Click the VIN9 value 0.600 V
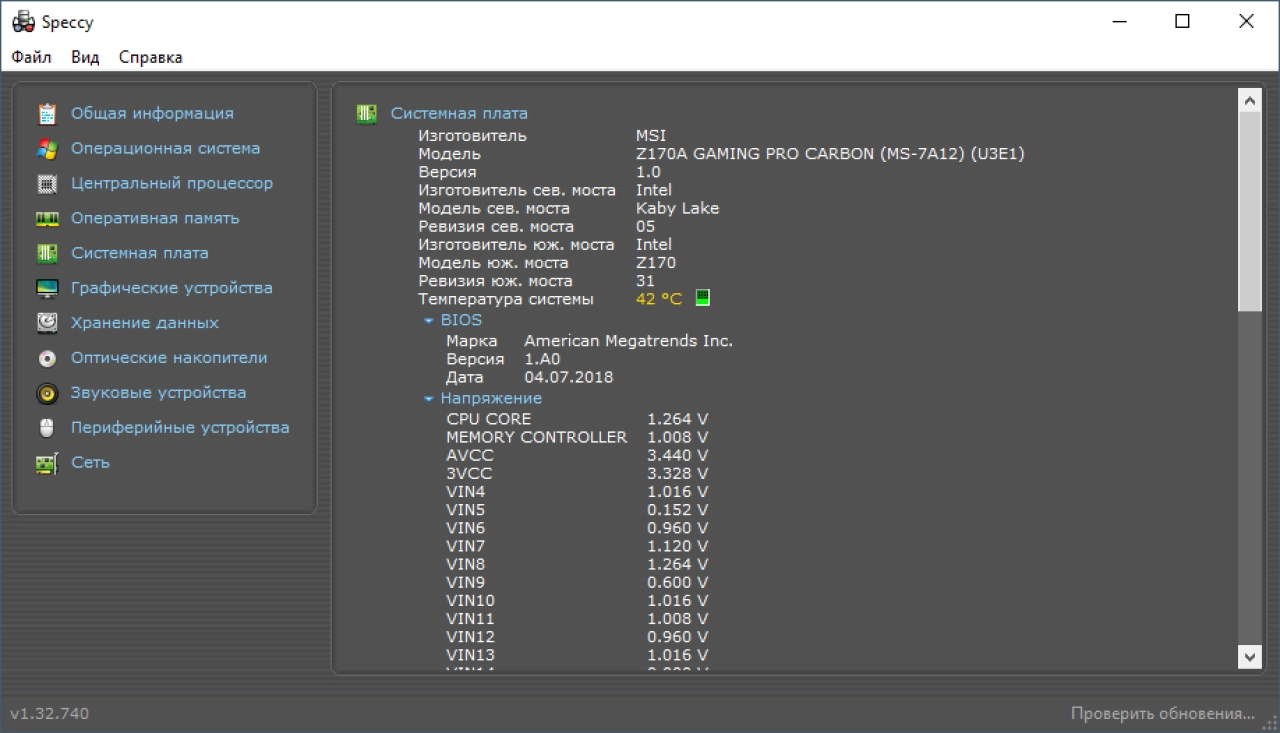1280x733 pixels. tap(678, 583)
